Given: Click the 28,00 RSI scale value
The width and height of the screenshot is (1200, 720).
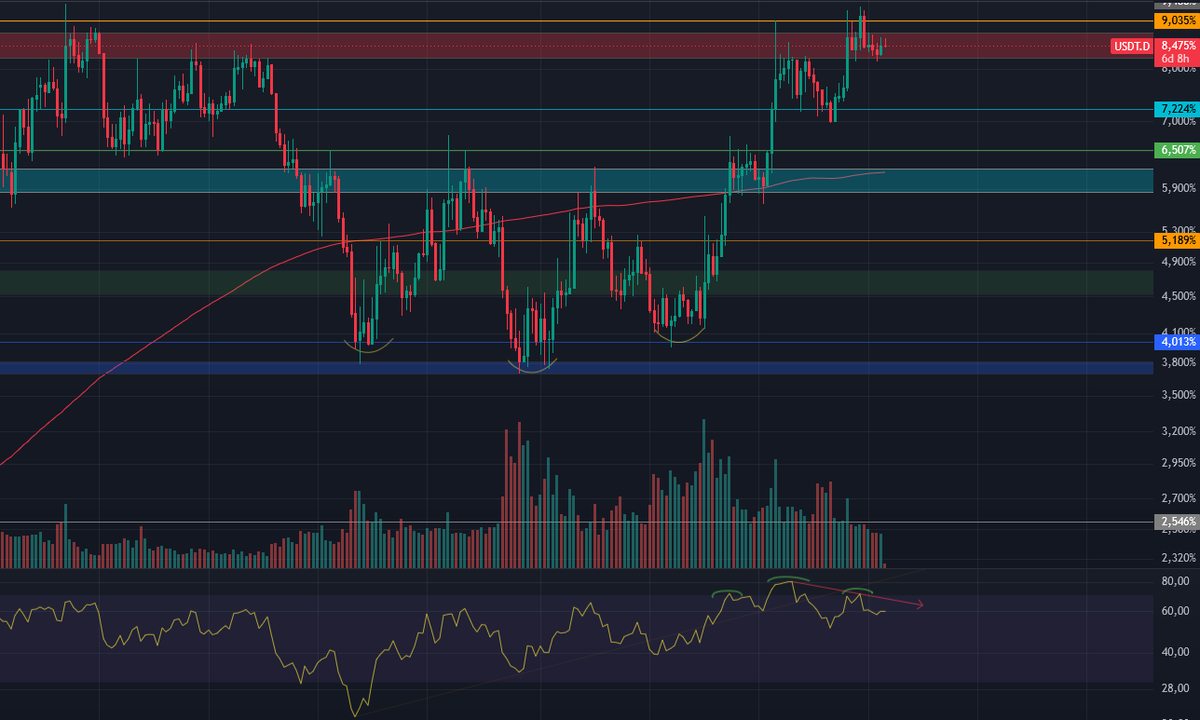Looking at the screenshot, I should pyautogui.click(x=1175, y=690).
